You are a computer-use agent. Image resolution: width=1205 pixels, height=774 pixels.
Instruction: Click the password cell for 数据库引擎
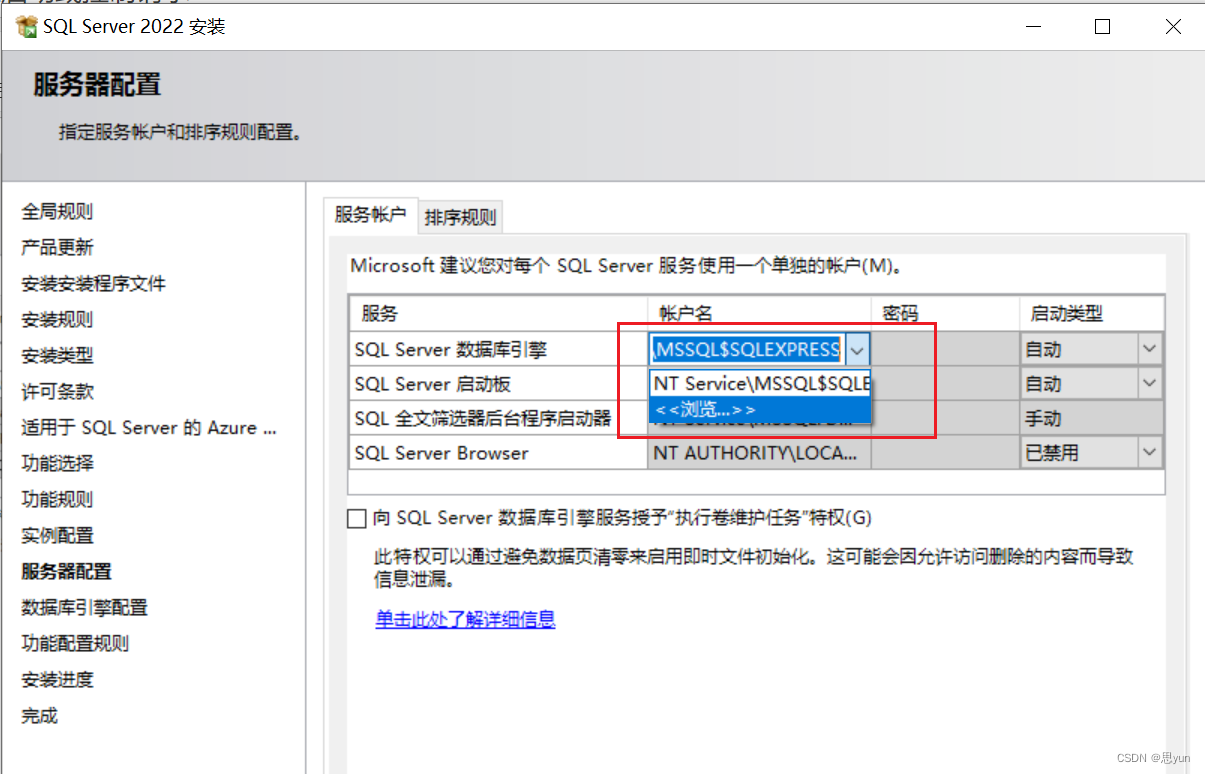[945, 349]
